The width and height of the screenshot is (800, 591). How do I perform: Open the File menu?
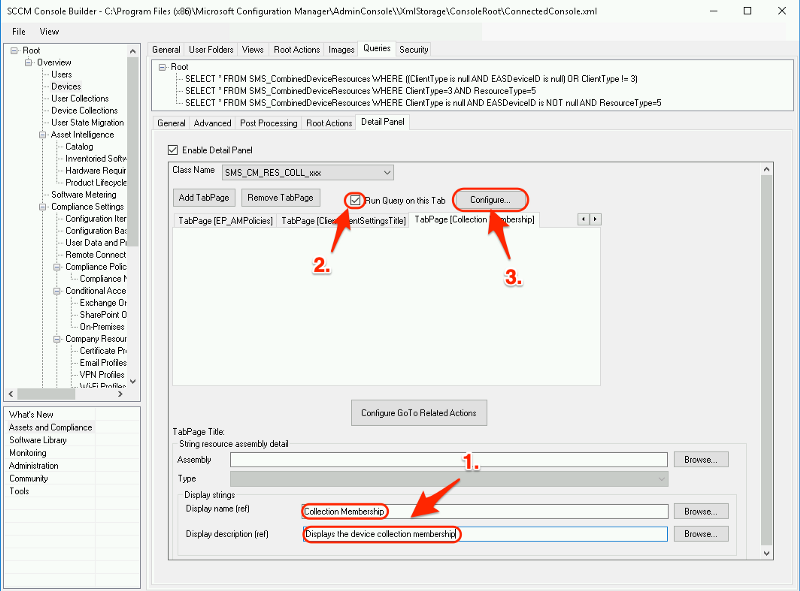pos(18,30)
